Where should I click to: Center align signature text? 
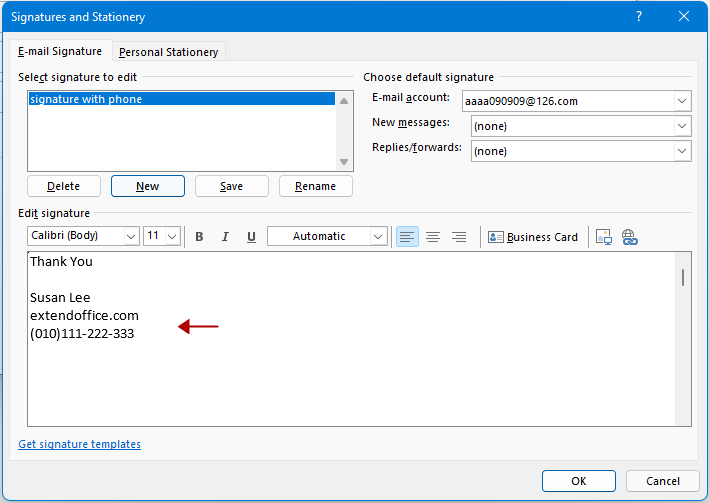pyautogui.click(x=433, y=237)
